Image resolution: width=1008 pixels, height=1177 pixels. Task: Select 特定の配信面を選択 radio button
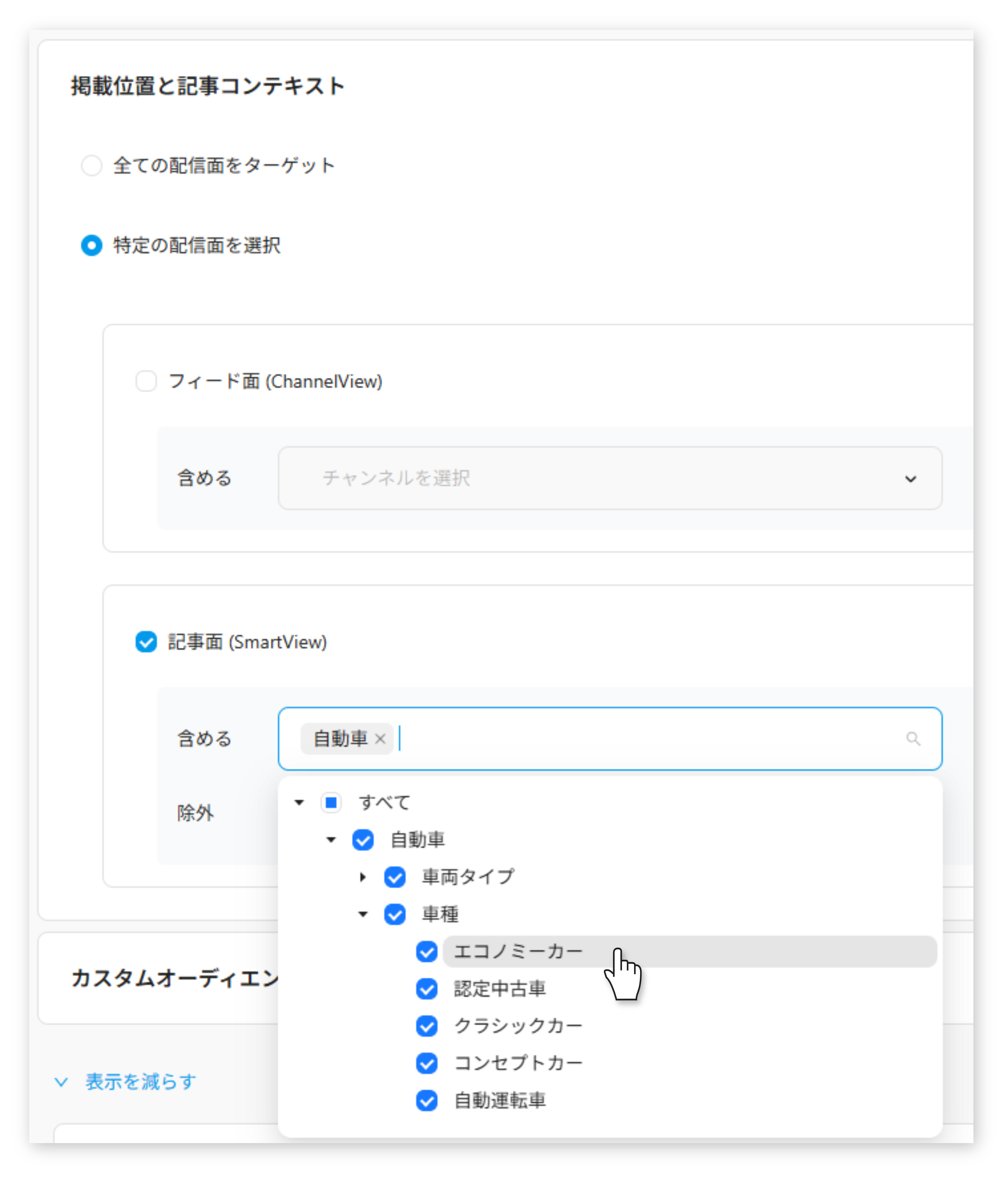(91, 245)
